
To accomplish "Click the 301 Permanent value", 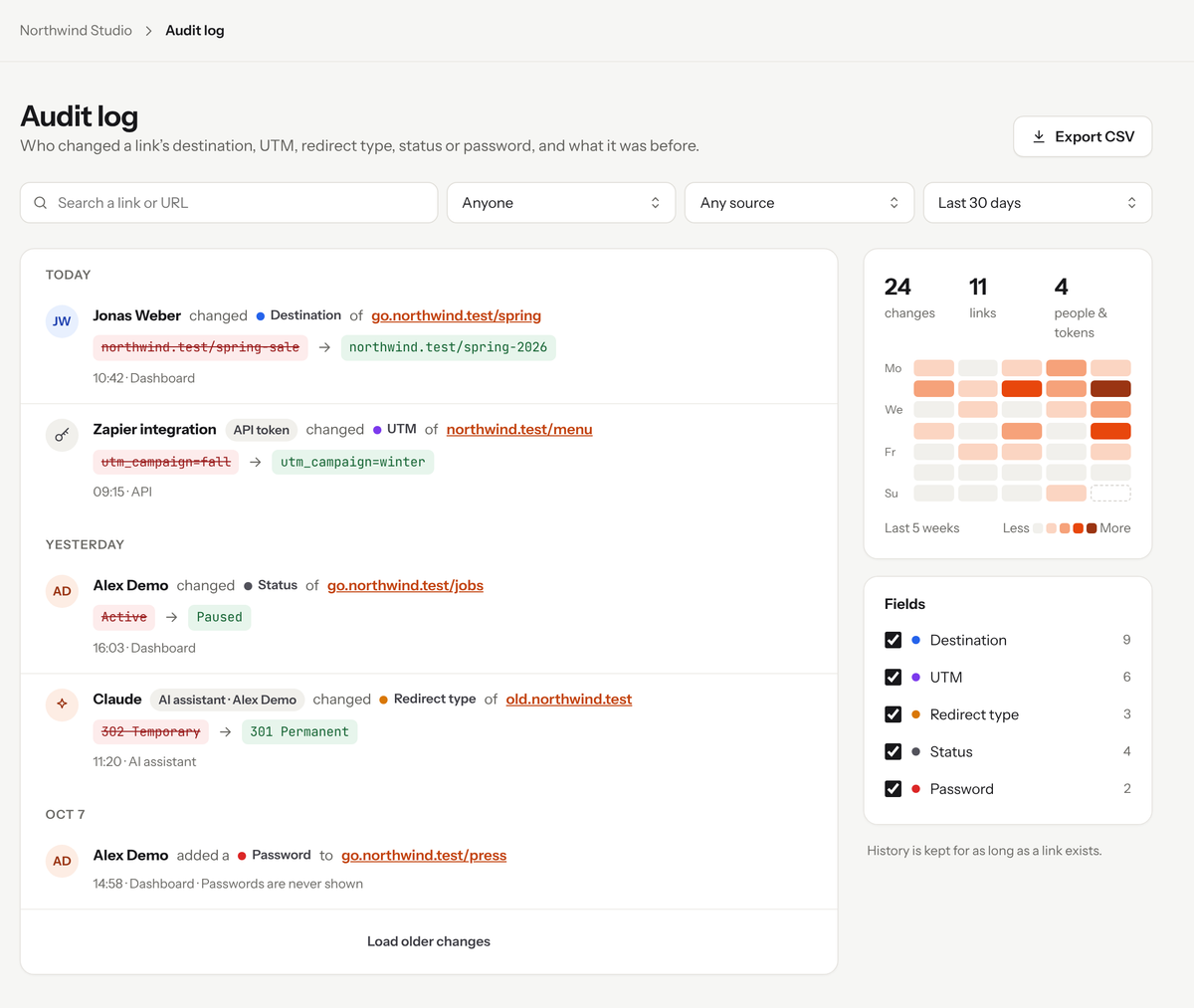I will click(x=299, y=731).
